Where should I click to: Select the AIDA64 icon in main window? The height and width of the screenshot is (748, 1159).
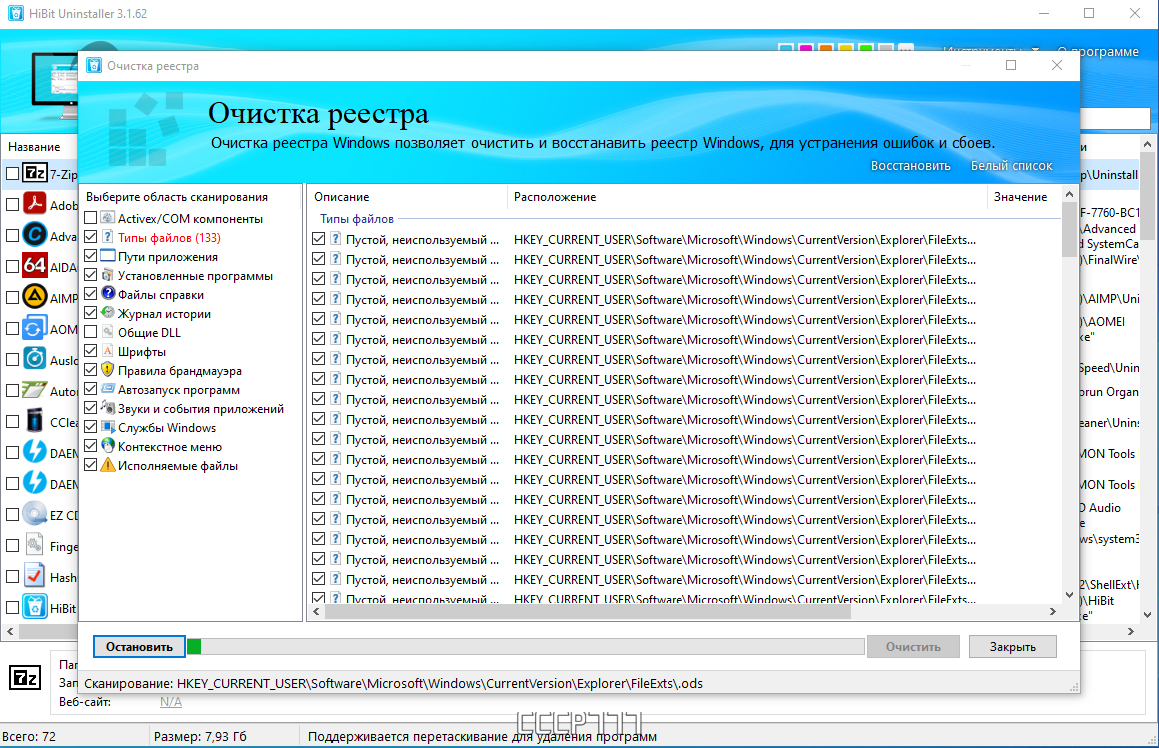[x=35, y=266]
